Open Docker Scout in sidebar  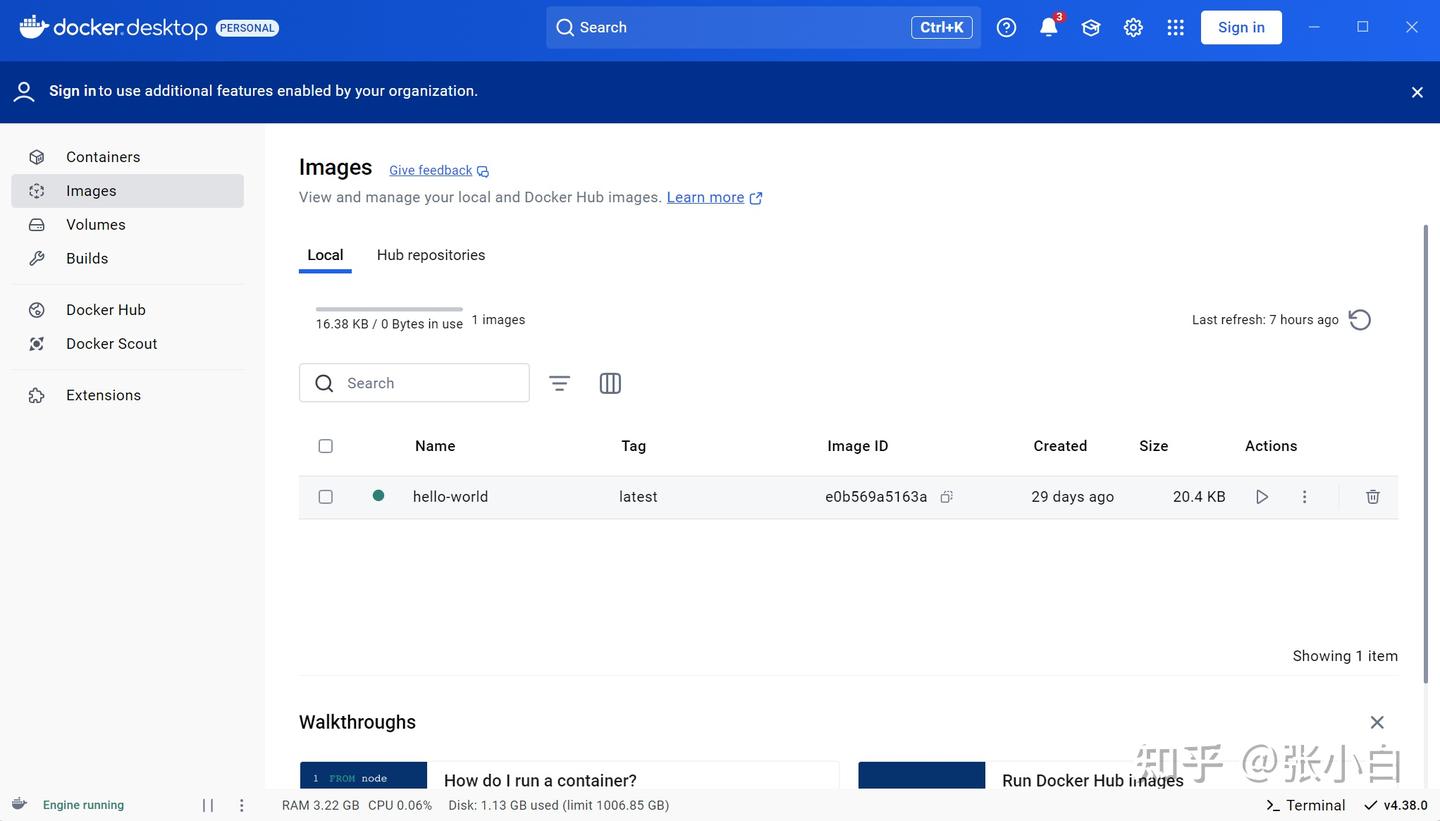[127, 344]
